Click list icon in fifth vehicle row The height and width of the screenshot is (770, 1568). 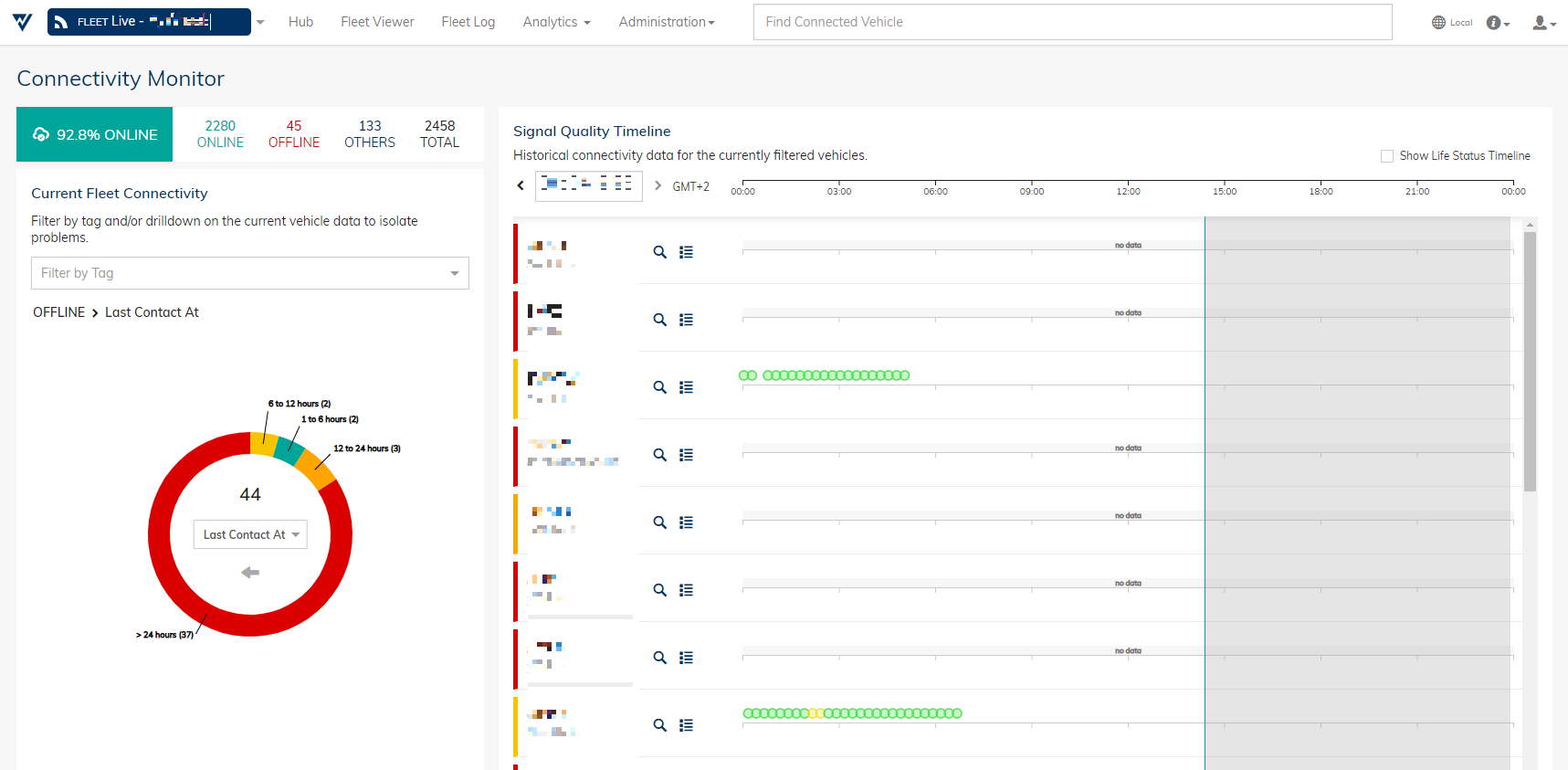pyautogui.click(x=686, y=522)
